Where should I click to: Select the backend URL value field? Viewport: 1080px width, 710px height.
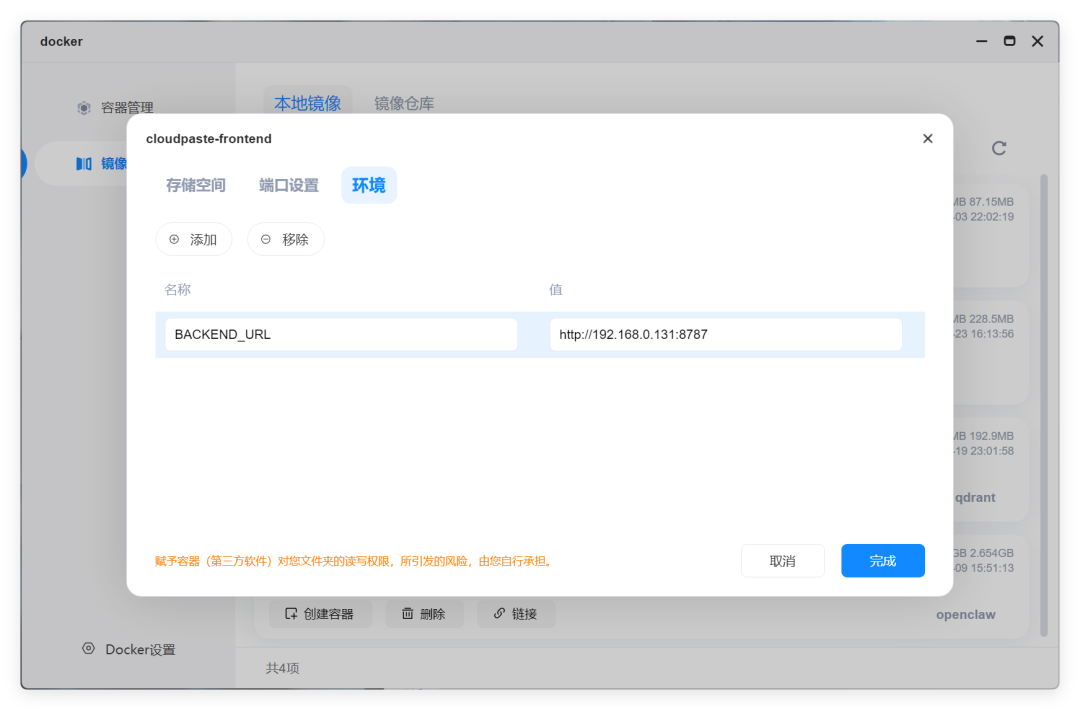coord(725,333)
